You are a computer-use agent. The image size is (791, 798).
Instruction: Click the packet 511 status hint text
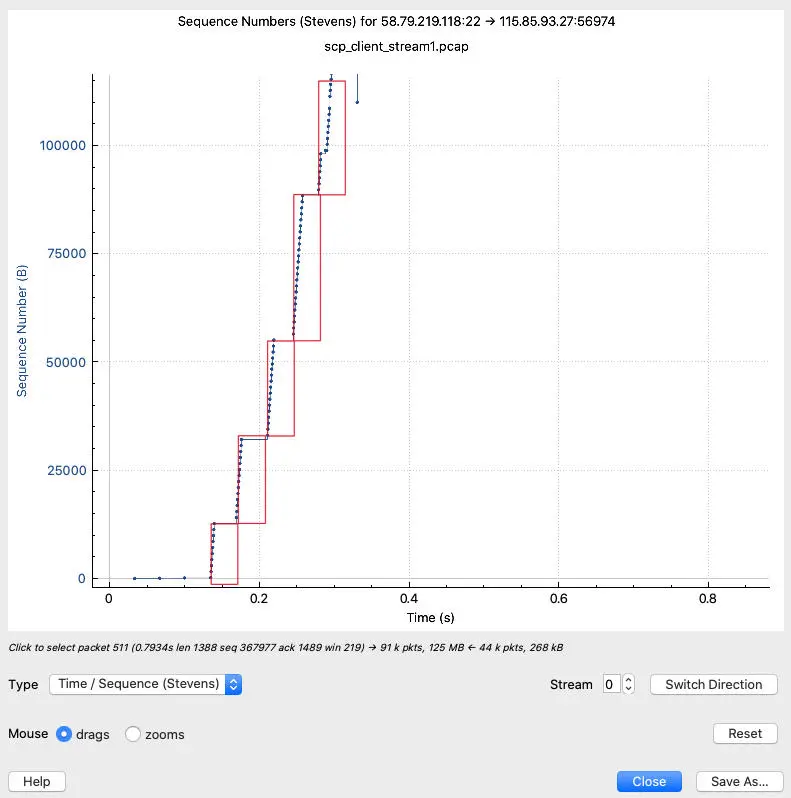tap(286, 647)
